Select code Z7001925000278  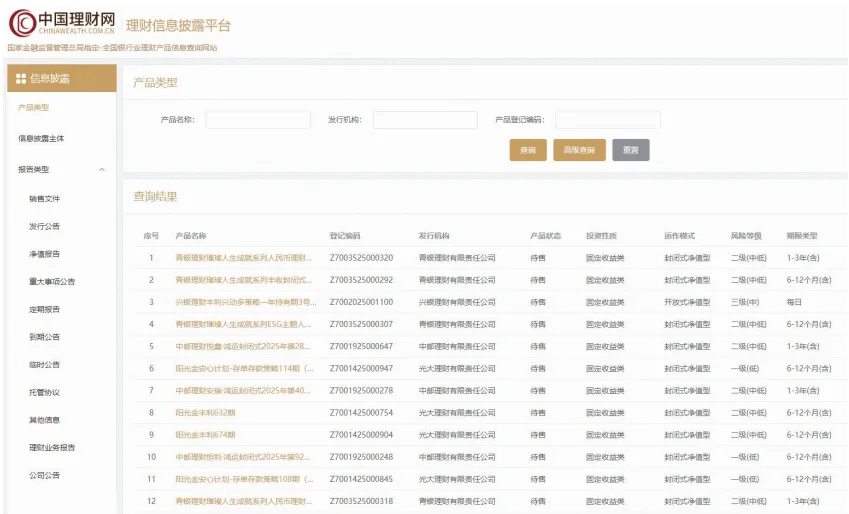[361, 391]
